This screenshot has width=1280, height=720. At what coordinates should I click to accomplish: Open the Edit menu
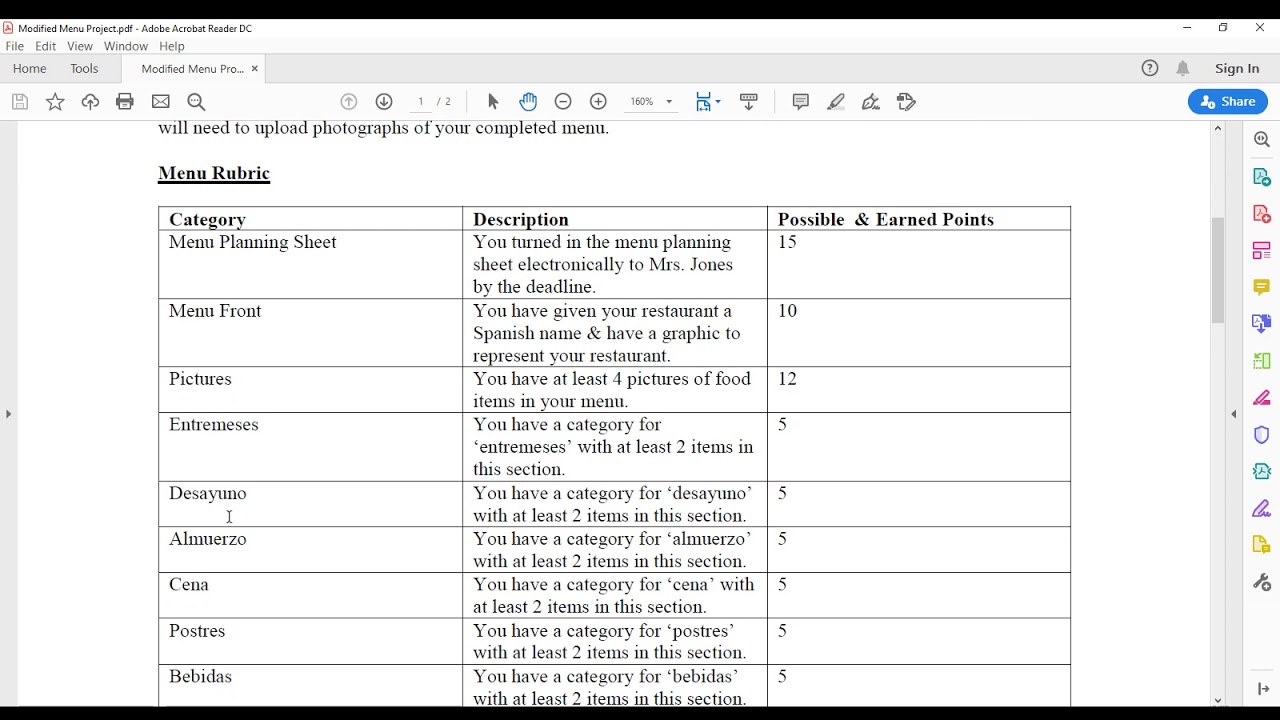pos(46,47)
